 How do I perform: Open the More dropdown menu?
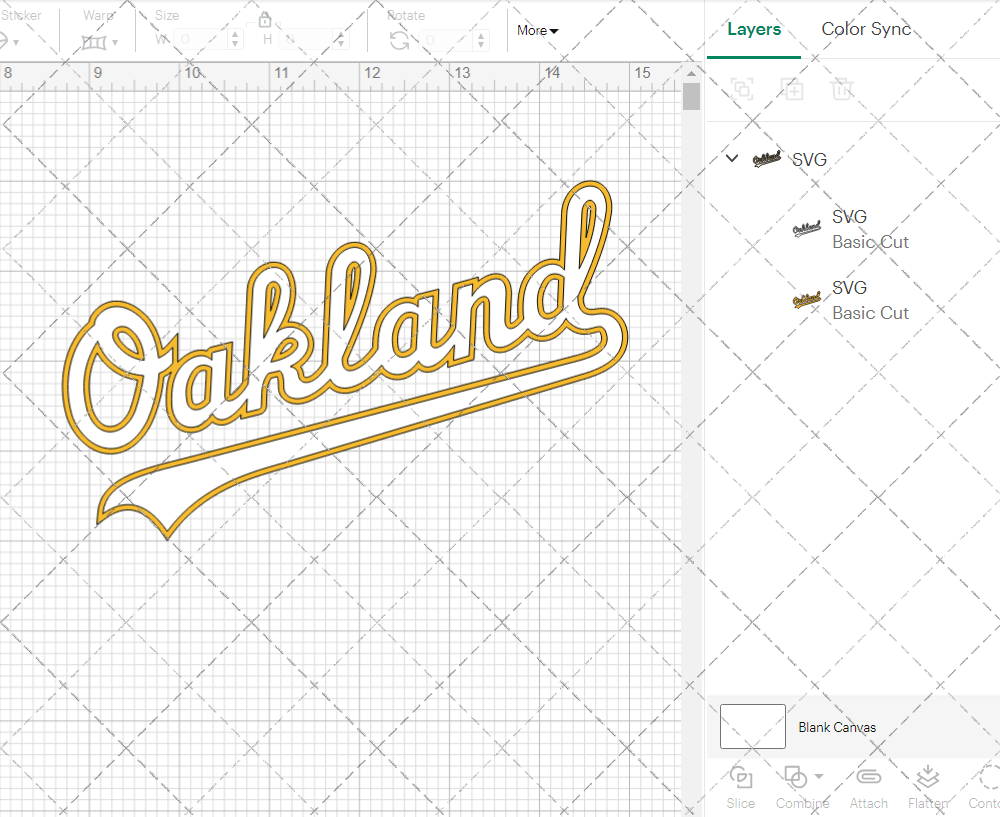coord(538,31)
